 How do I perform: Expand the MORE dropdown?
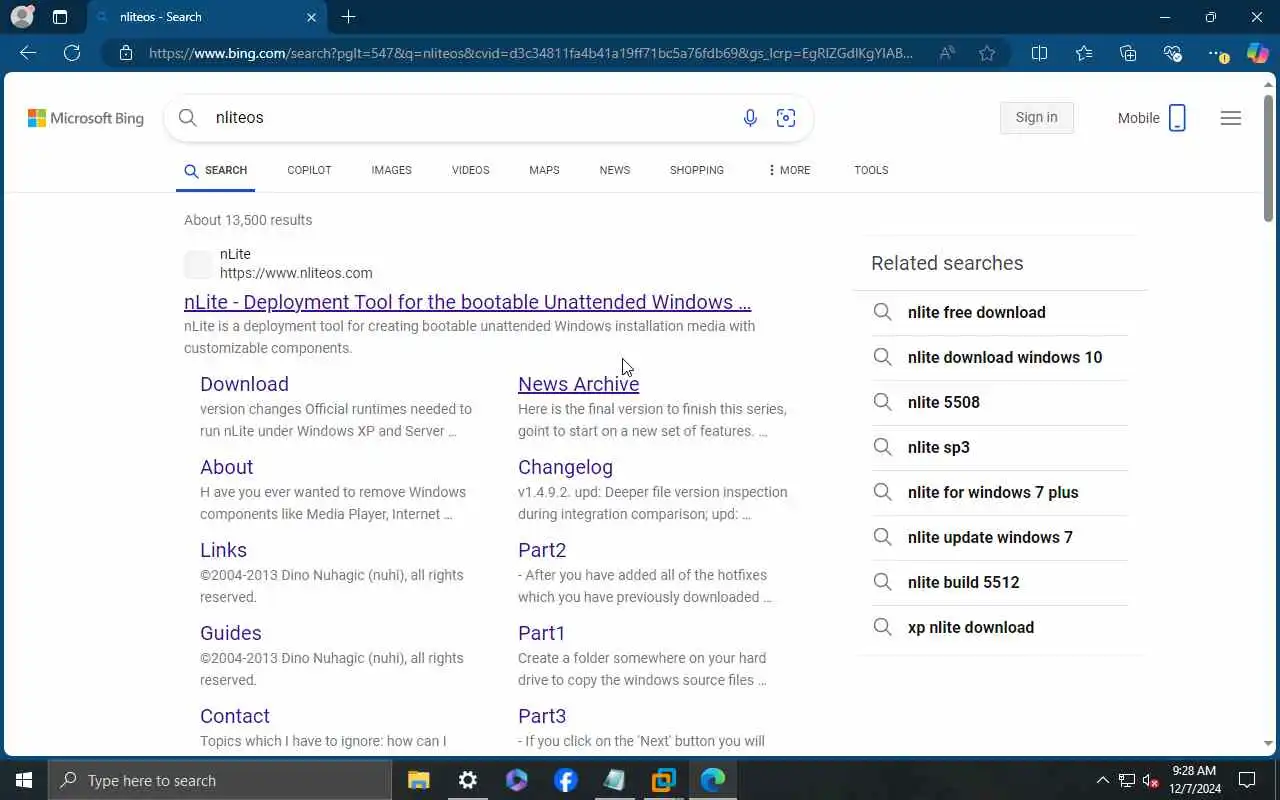(x=789, y=170)
